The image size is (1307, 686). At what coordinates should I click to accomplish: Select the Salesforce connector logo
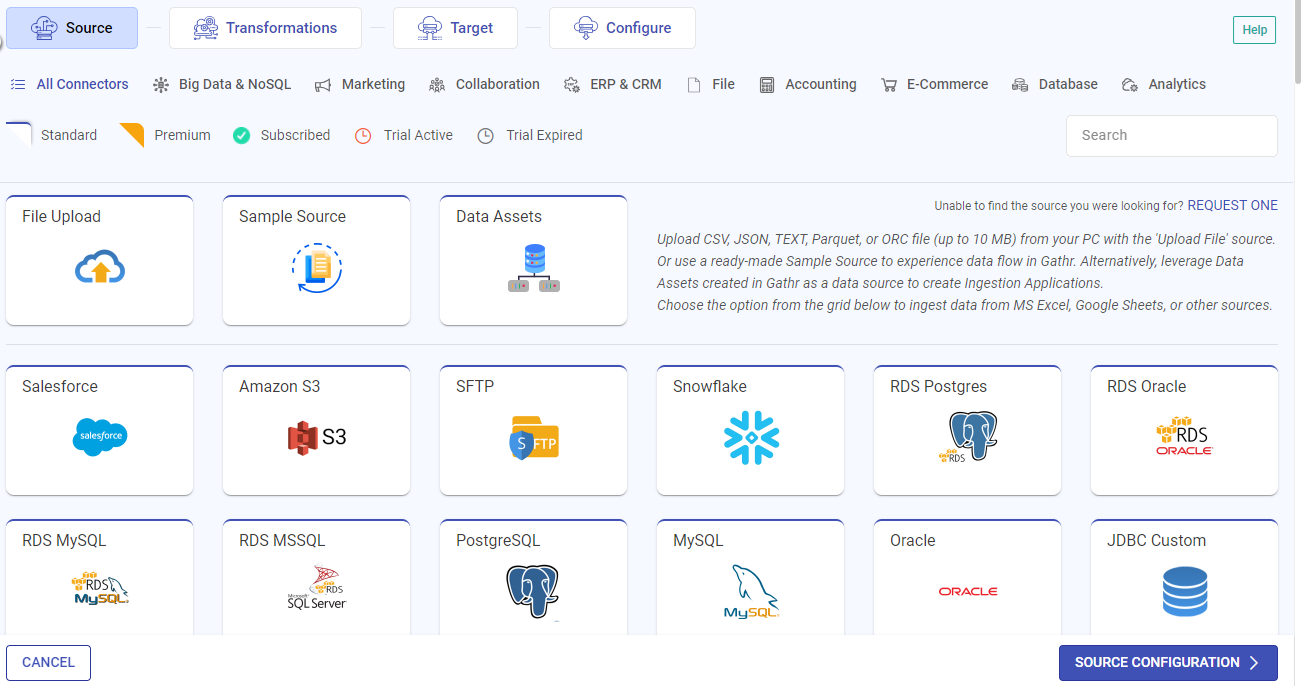99,437
